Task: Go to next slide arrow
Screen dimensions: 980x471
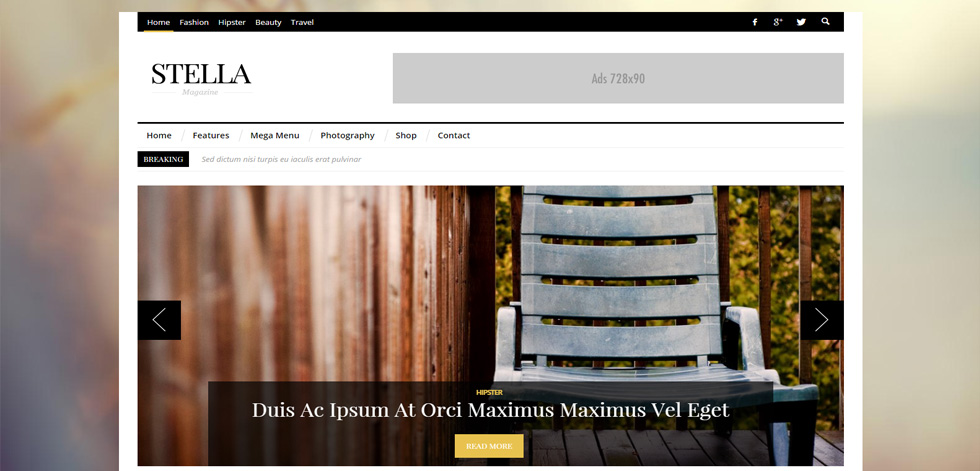Action: [822, 320]
